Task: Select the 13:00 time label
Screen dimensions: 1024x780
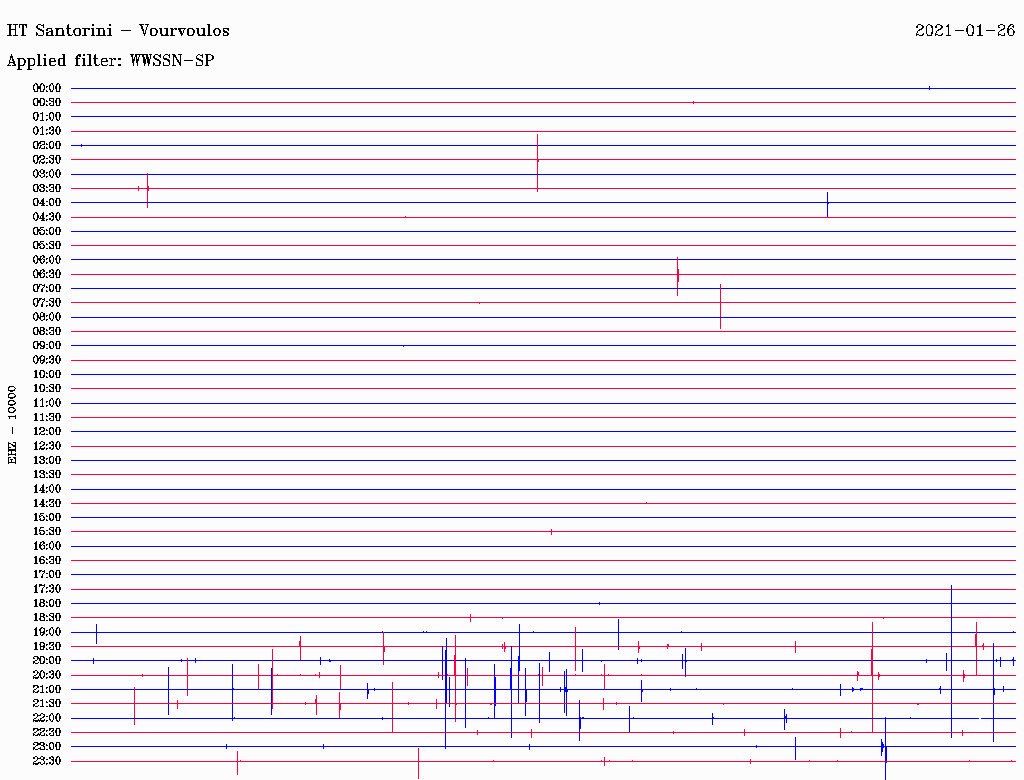Action: tap(47, 460)
